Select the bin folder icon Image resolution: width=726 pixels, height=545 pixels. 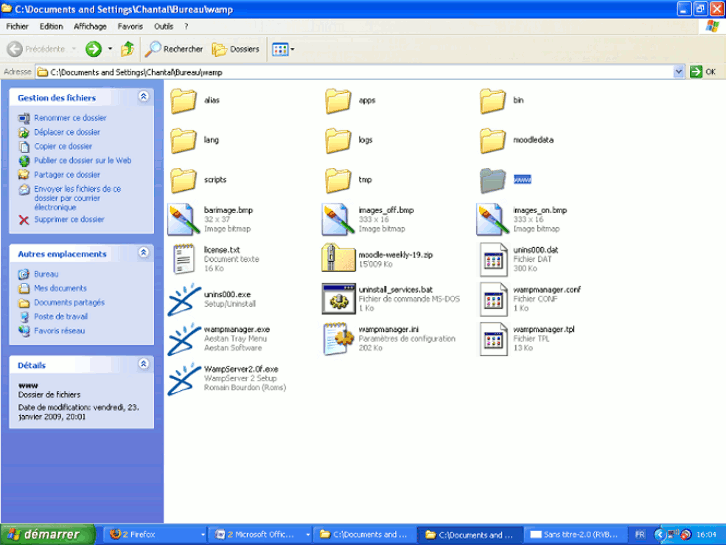(x=493, y=100)
